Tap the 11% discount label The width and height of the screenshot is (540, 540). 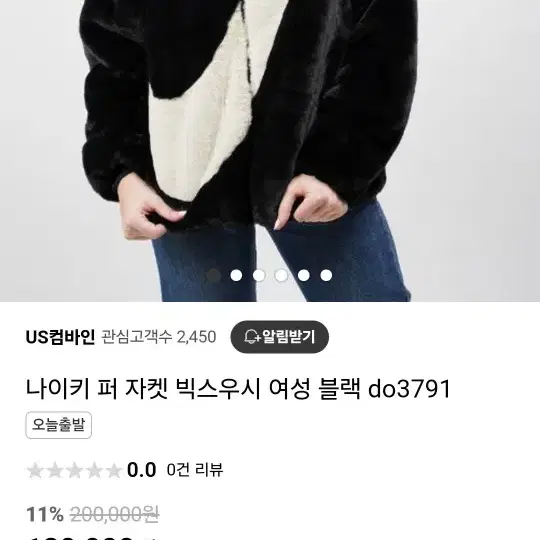(x=45, y=515)
